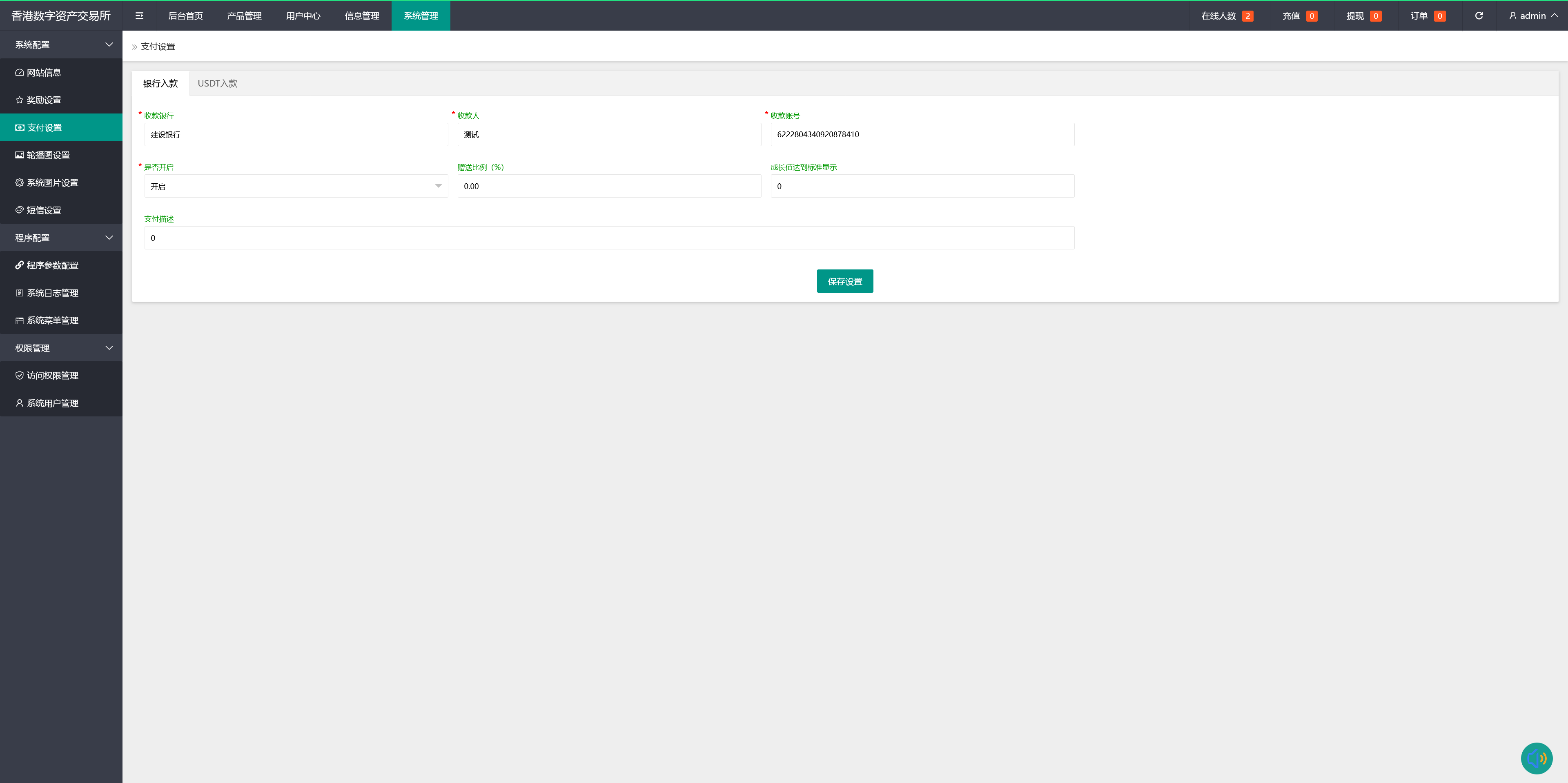Switch to the USDT入款 tab
The height and width of the screenshot is (783, 1568).
pyautogui.click(x=217, y=83)
